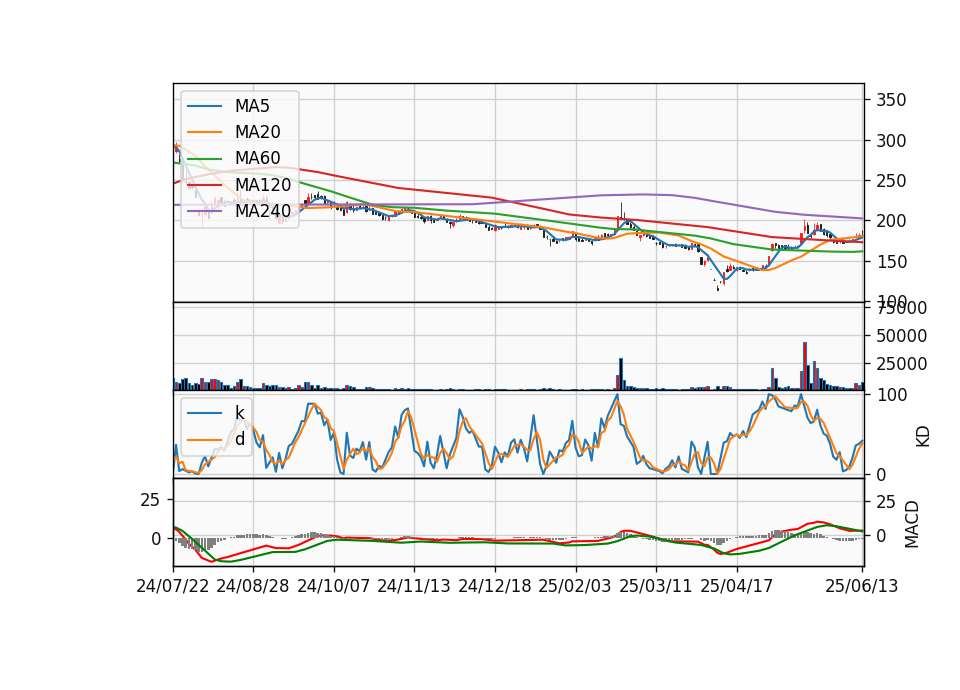Click the purple MA240 legend line sample

pos(204,211)
